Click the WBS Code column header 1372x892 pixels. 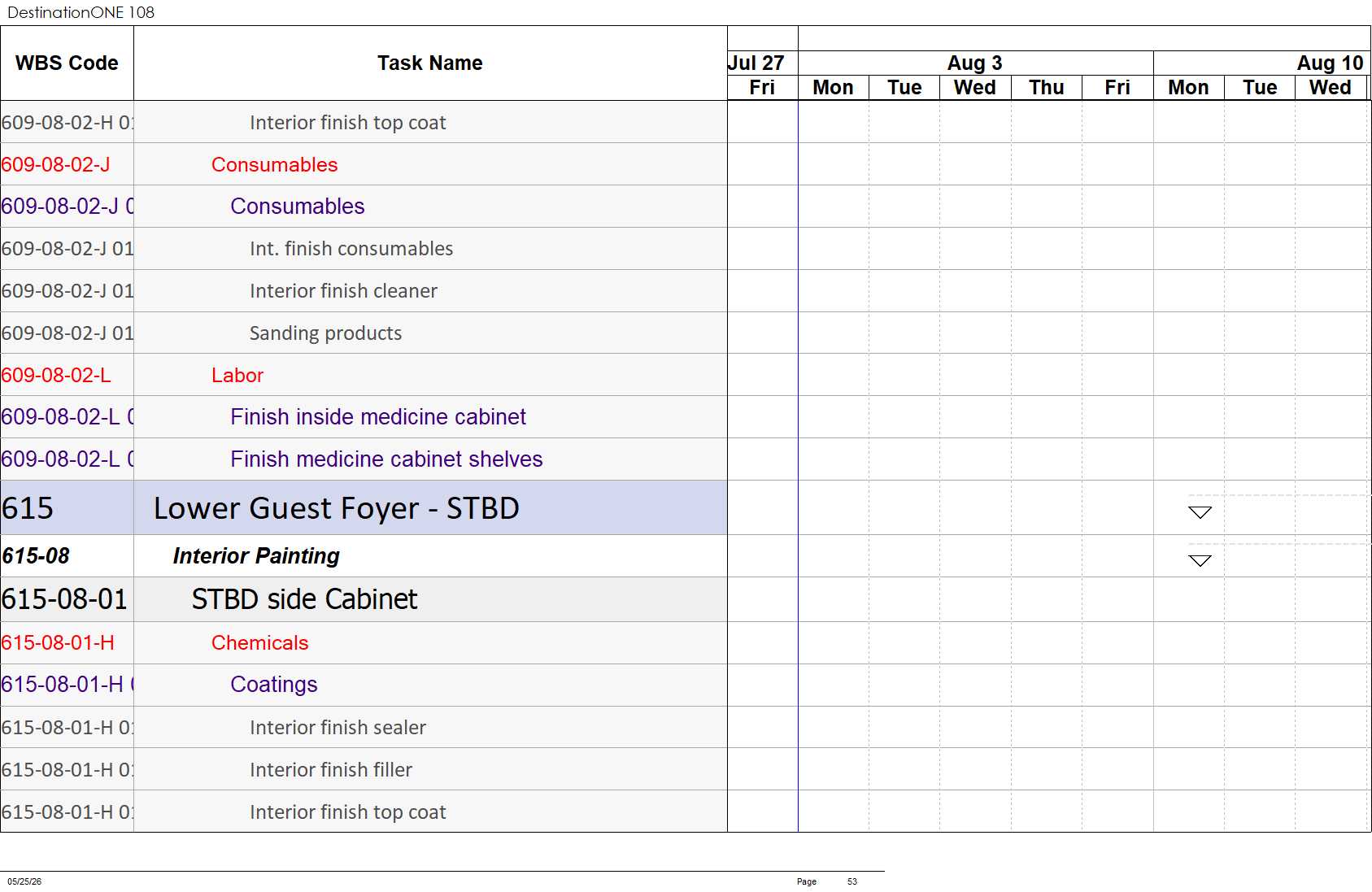pyautogui.click(x=67, y=63)
